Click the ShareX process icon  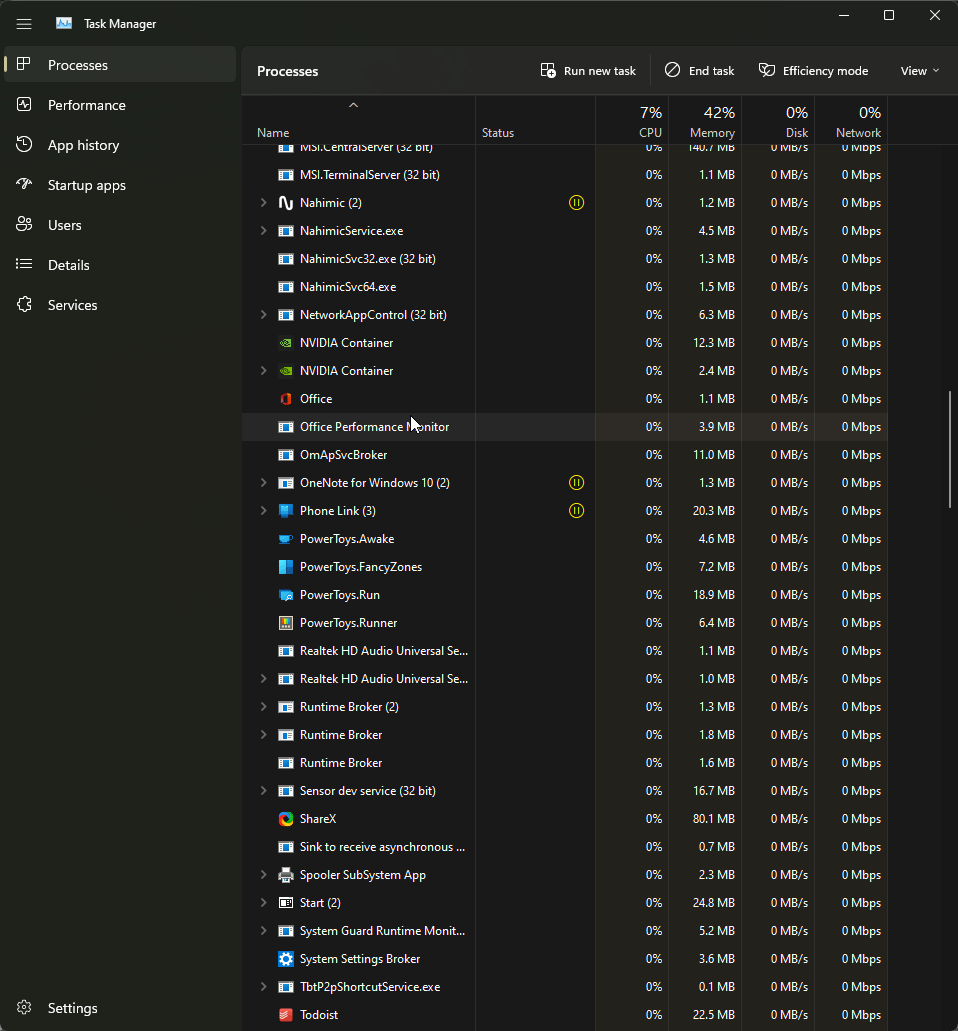(x=285, y=819)
